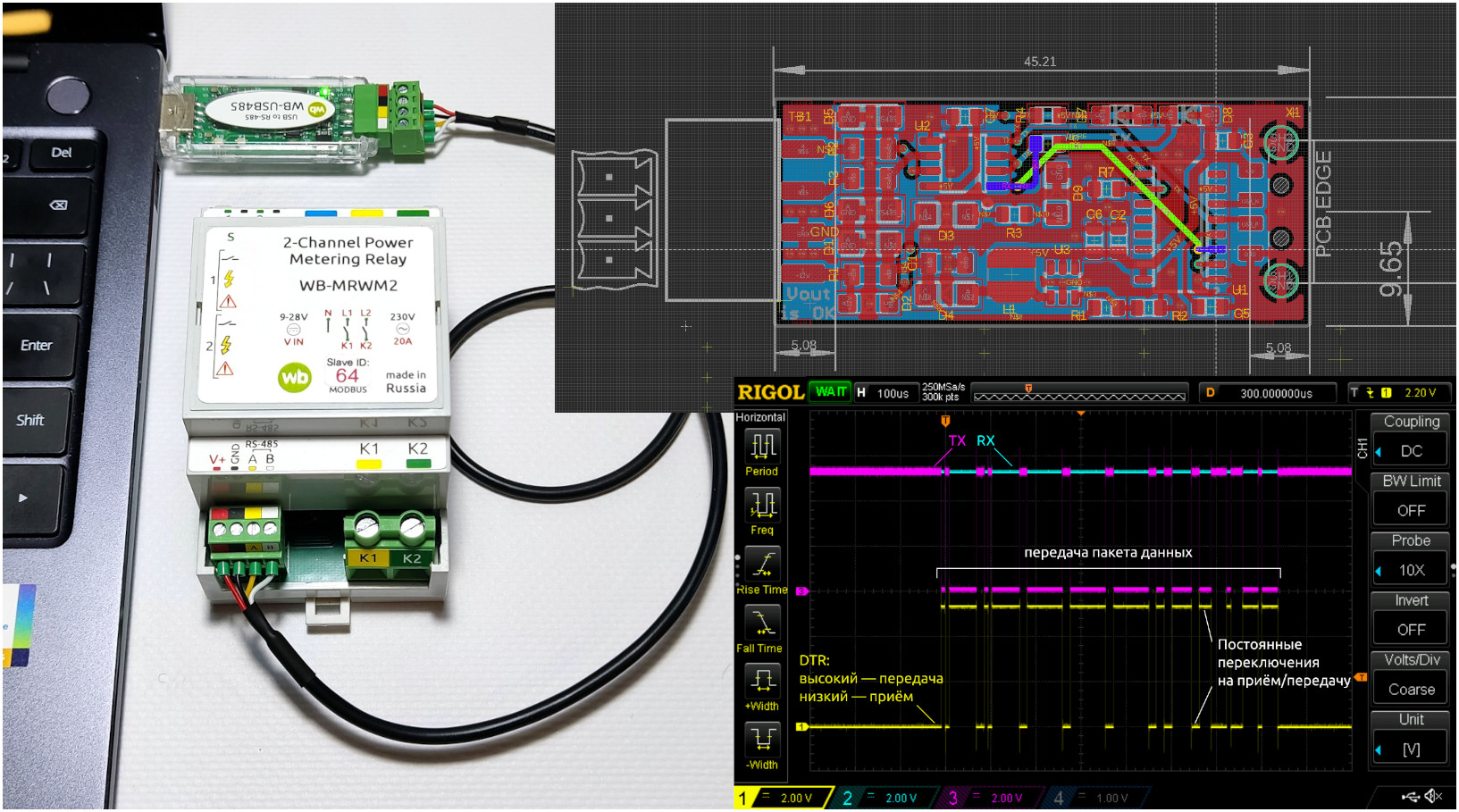This screenshot has width=1459, height=812.
Task: Click the Shift key on the laptop
Action: click(x=29, y=420)
